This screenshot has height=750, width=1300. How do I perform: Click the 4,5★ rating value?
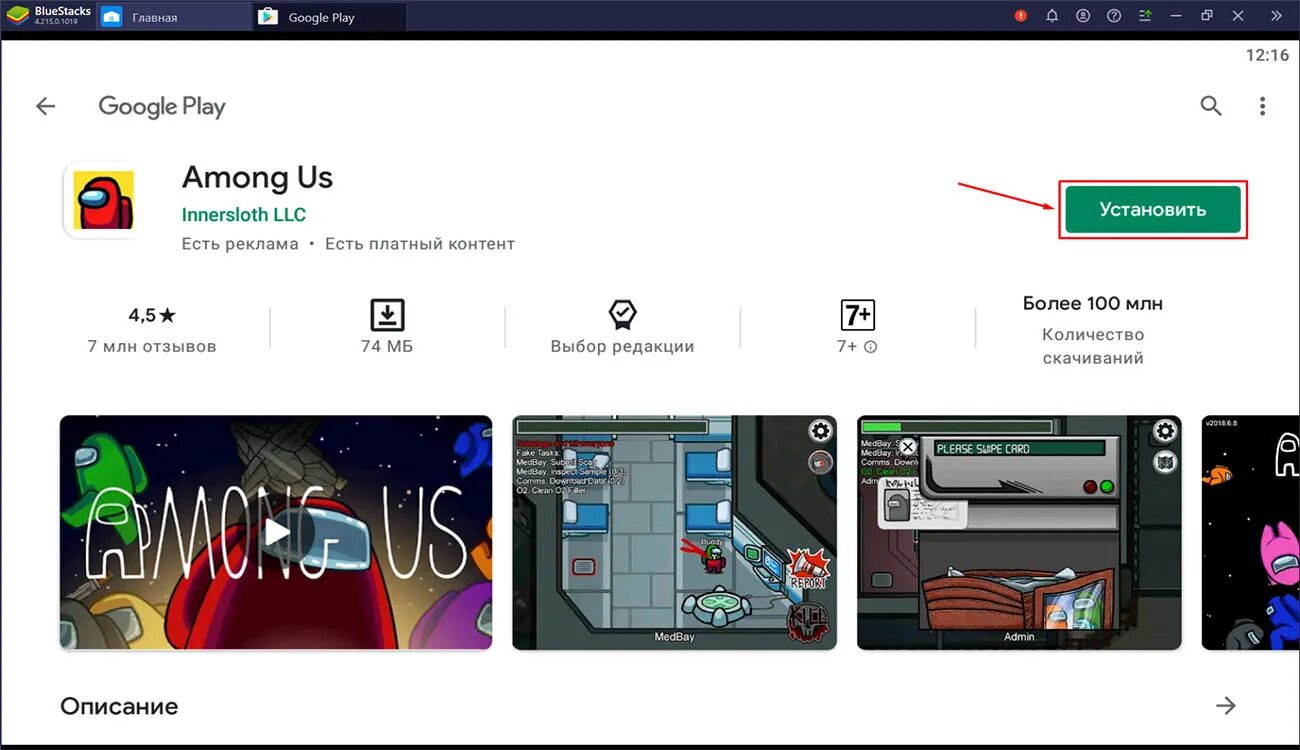coord(152,315)
